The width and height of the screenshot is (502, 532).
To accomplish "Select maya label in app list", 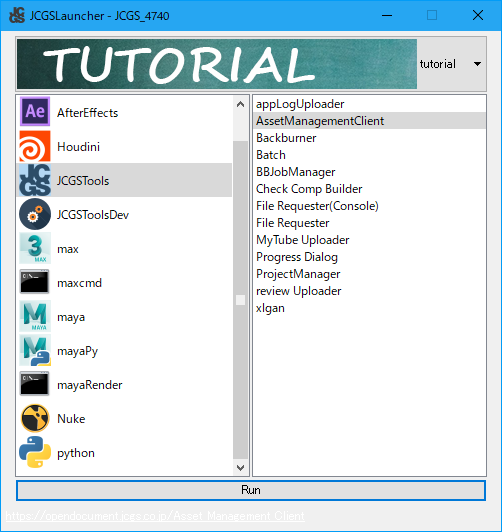I will (71, 317).
